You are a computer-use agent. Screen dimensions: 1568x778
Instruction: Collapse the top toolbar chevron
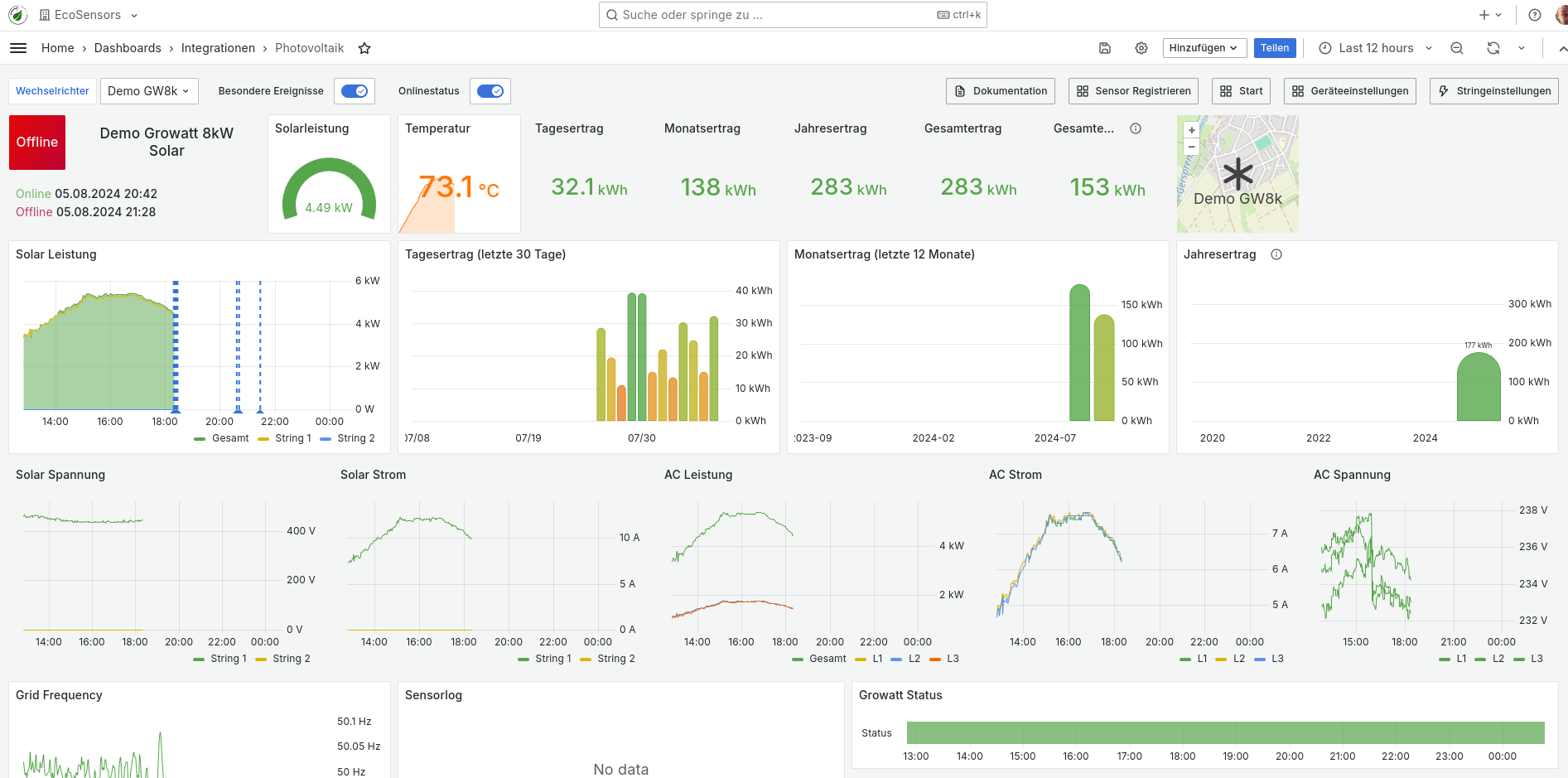[1562, 49]
